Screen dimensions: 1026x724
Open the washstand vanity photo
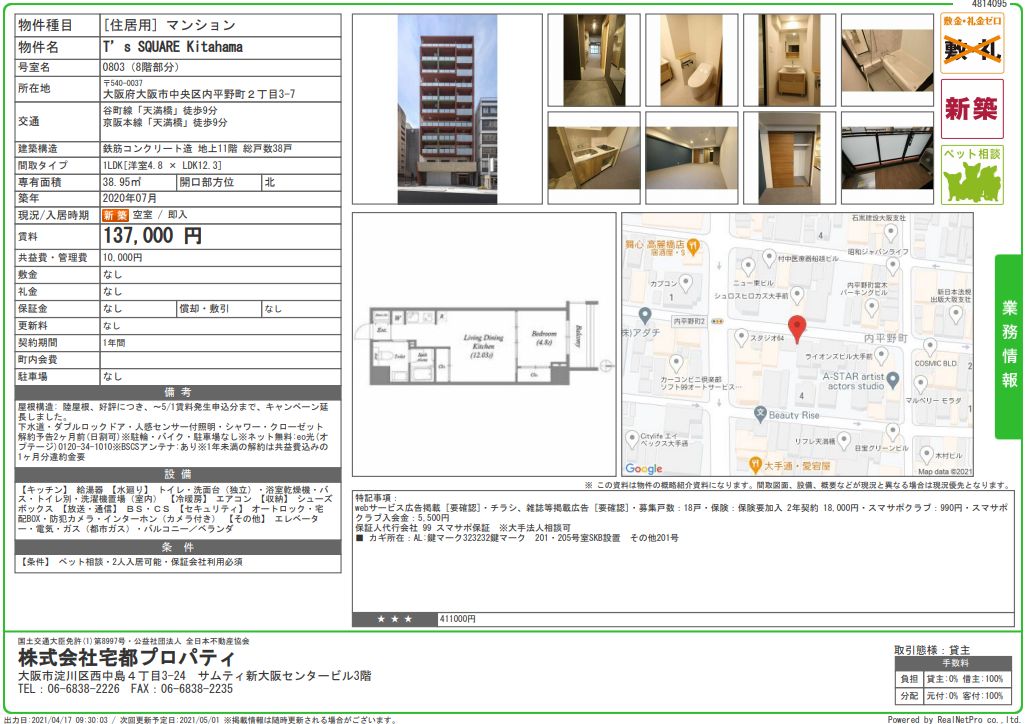click(x=789, y=60)
